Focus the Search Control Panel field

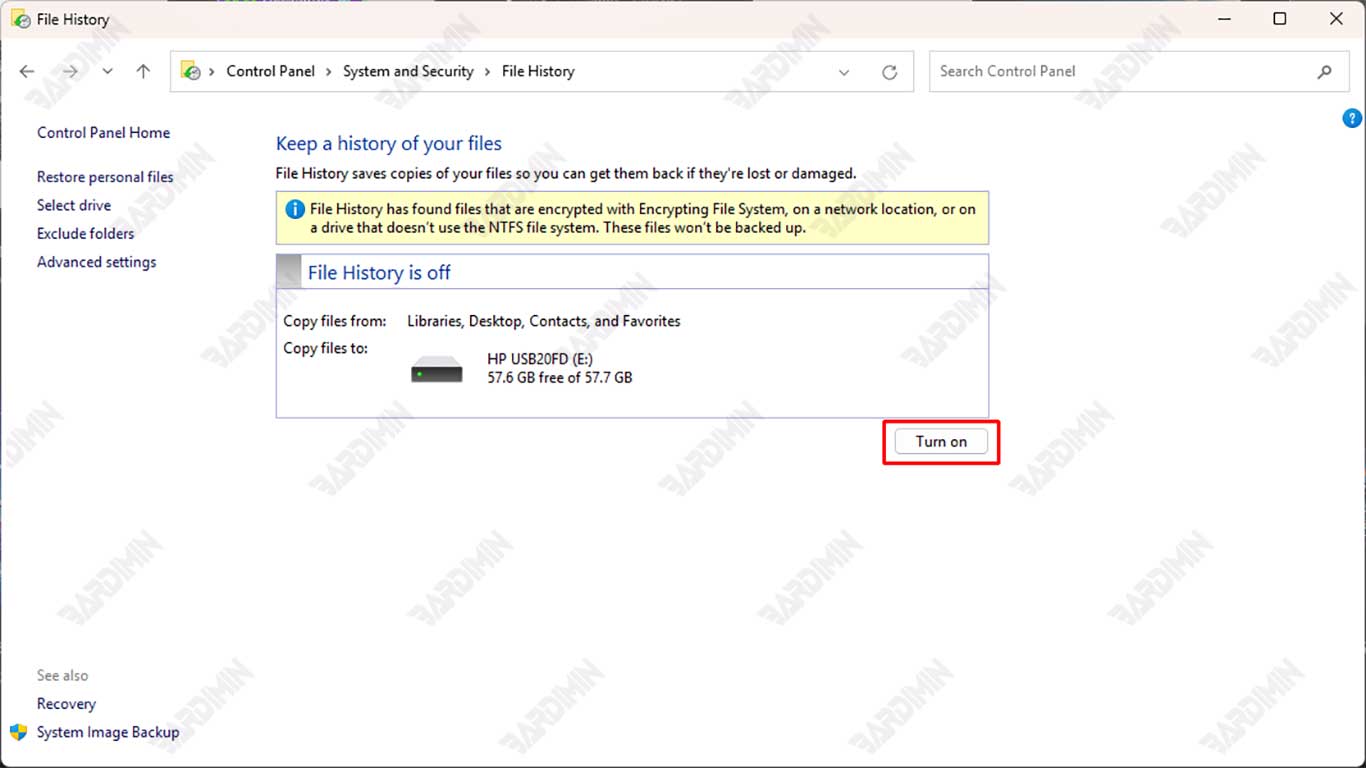coord(1139,71)
